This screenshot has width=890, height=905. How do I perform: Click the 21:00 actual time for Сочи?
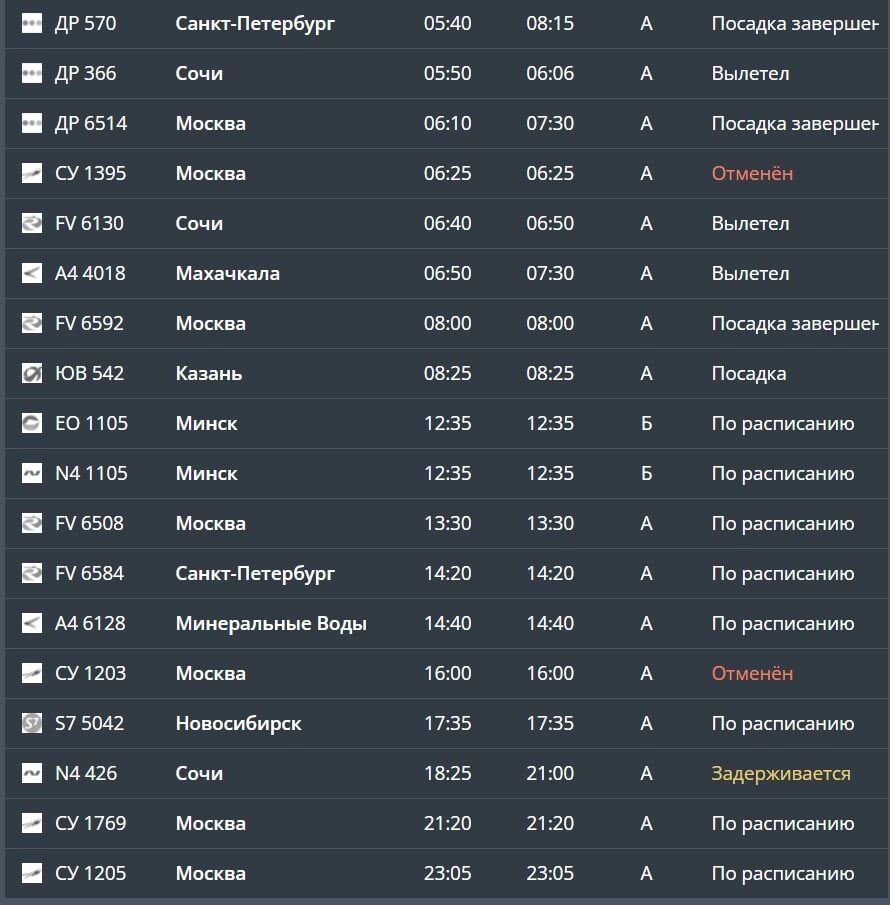click(x=550, y=773)
